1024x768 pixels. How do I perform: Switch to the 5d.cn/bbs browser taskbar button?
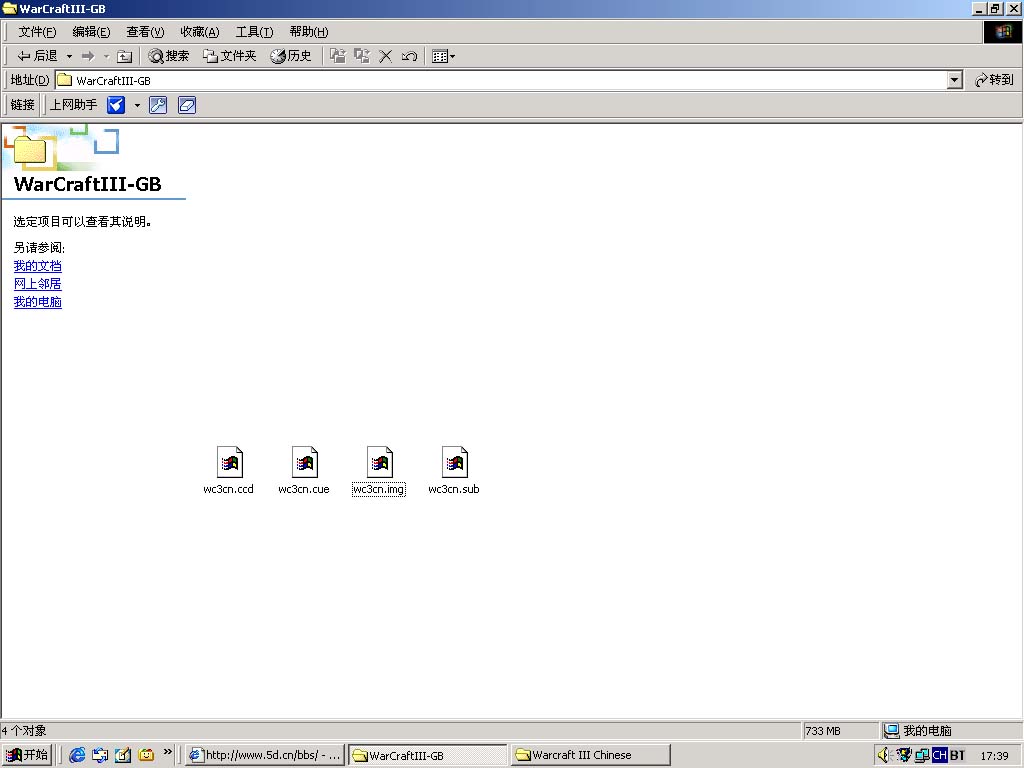[264, 755]
